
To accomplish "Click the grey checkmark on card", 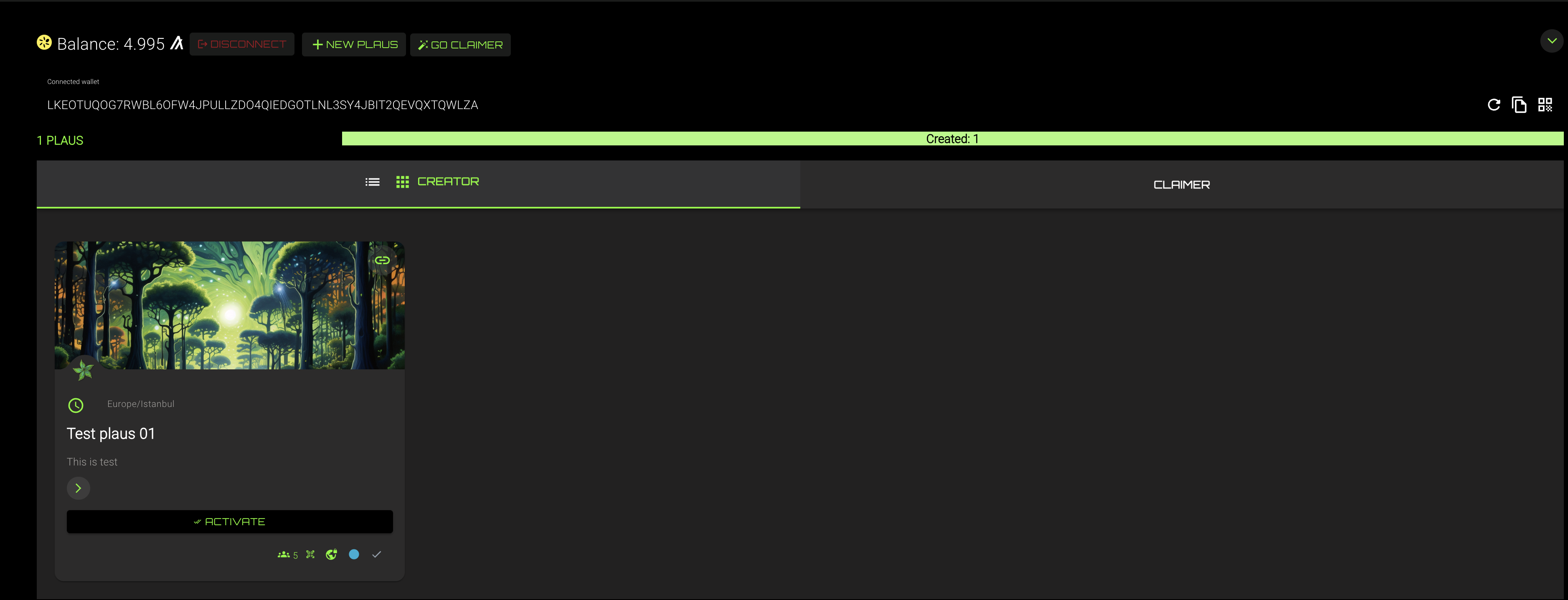I will (376, 554).
